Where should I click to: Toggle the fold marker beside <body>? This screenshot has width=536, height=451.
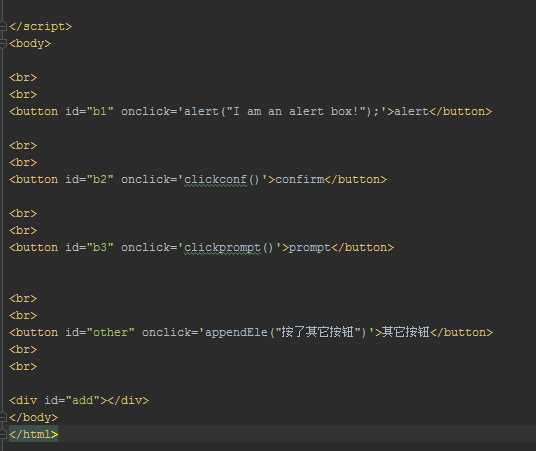click(3, 43)
